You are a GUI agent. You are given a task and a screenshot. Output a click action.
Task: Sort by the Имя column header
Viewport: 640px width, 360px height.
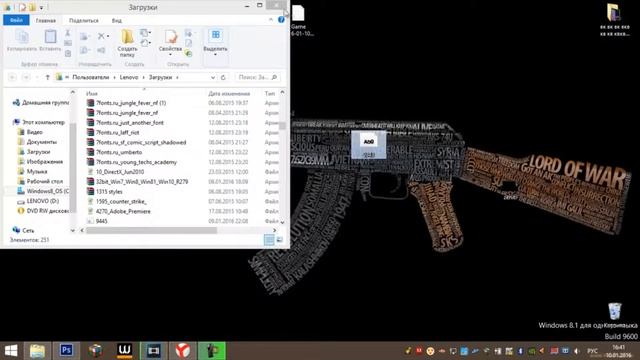[92, 93]
